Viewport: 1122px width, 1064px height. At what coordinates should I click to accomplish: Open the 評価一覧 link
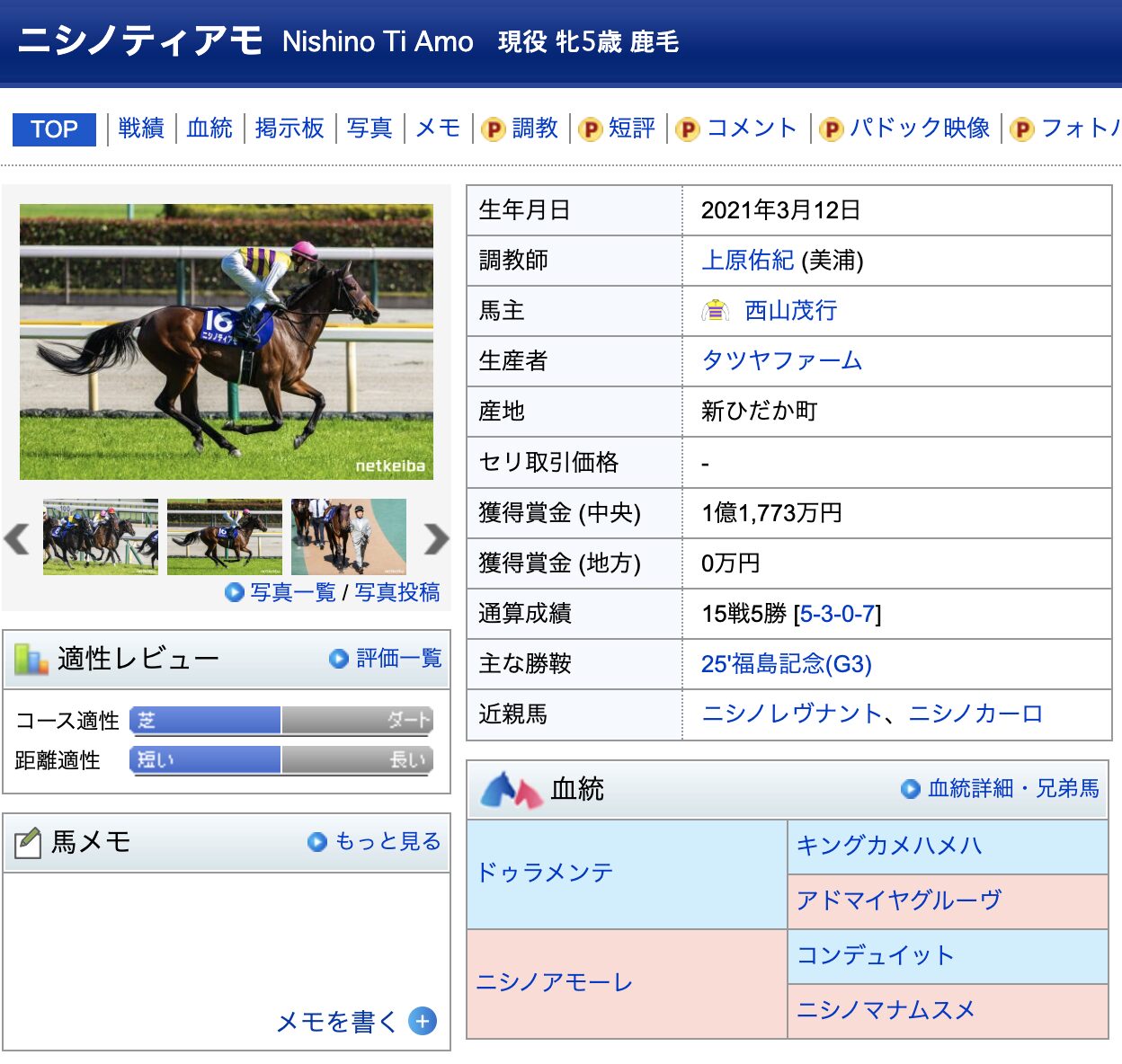399,659
